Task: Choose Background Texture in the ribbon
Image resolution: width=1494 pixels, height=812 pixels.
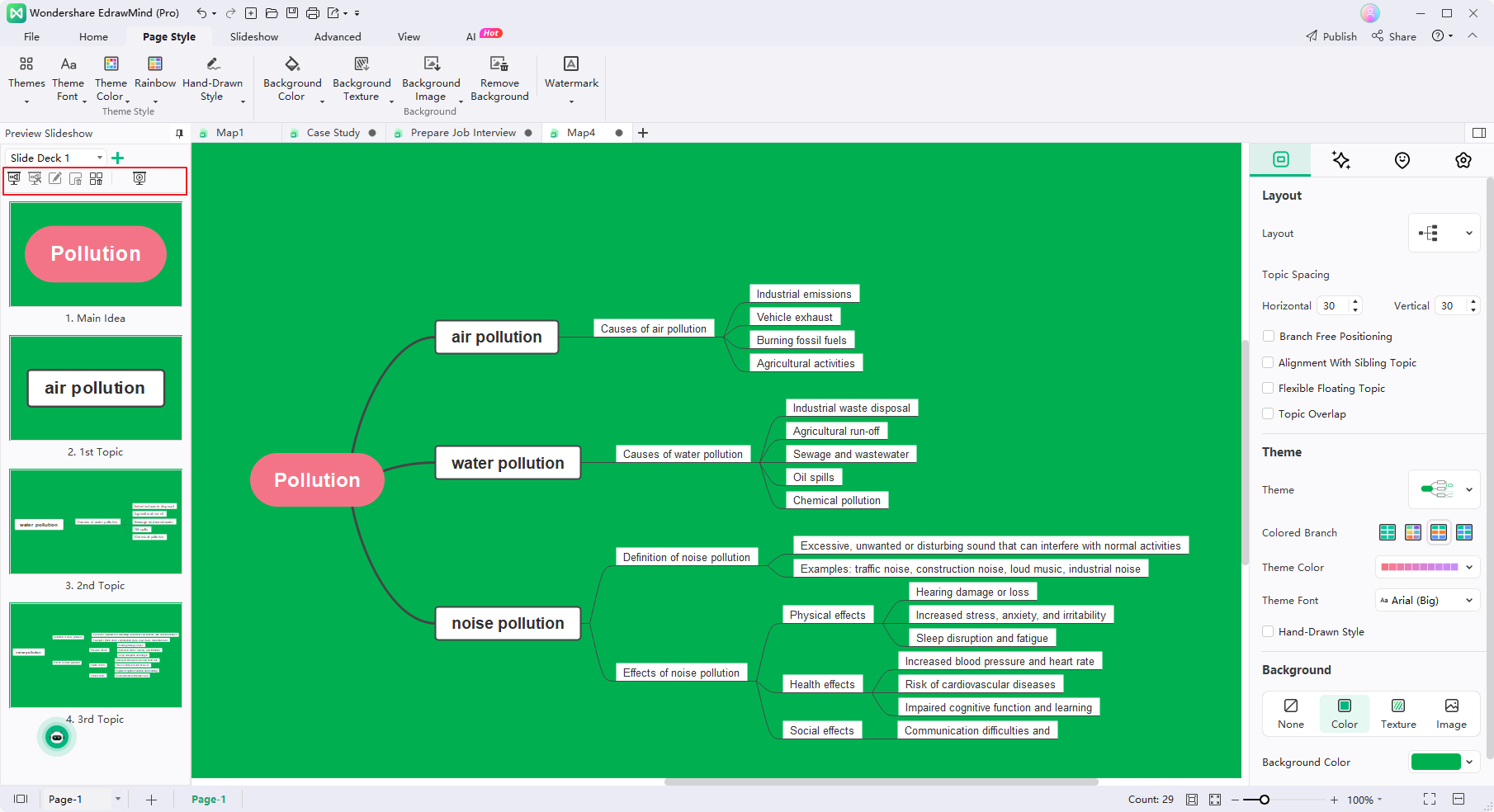Action: point(362,80)
